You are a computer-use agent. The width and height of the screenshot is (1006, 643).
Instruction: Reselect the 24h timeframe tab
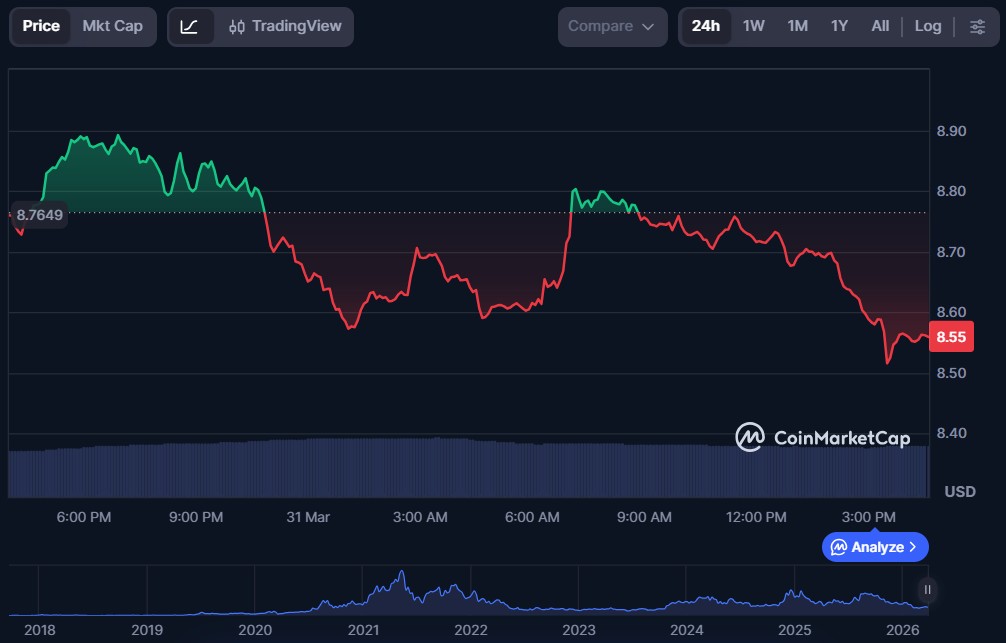click(x=706, y=26)
